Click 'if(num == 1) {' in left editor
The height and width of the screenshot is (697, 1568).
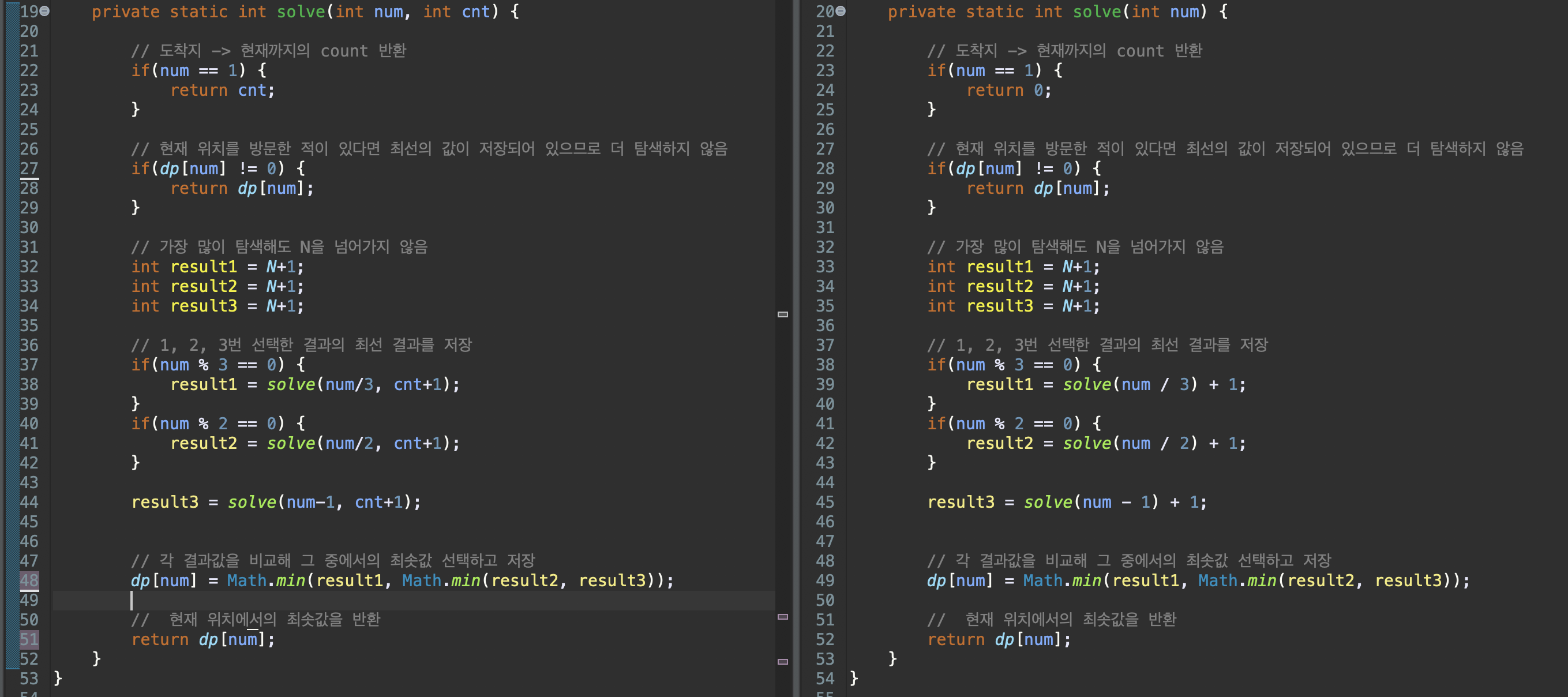[199, 70]
